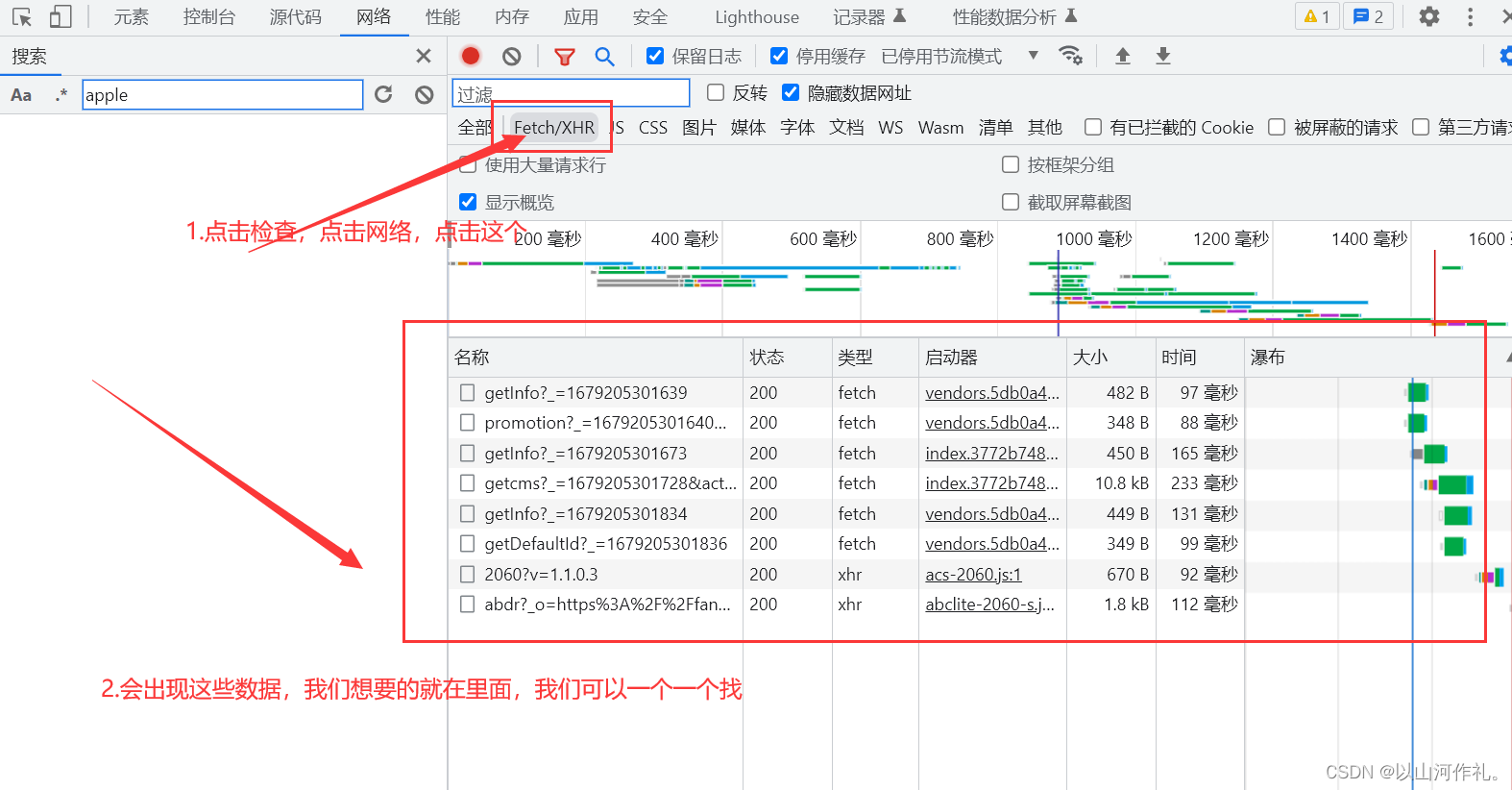Viewport: 1512px width, 790px height.
Task: Sort by the Waterfall column header
Action: coord(1377,358)
